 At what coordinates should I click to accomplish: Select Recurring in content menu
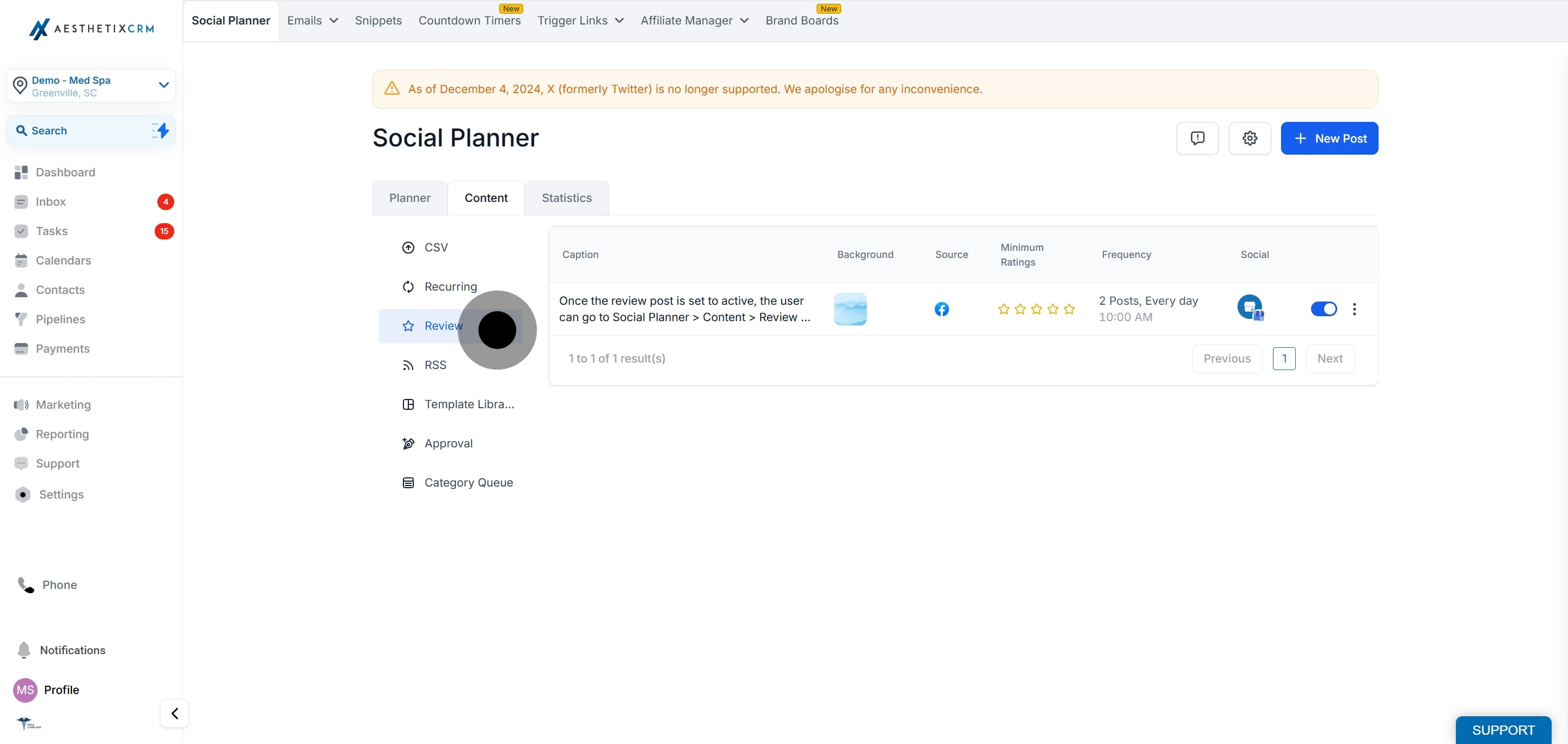tap(450, 286)
